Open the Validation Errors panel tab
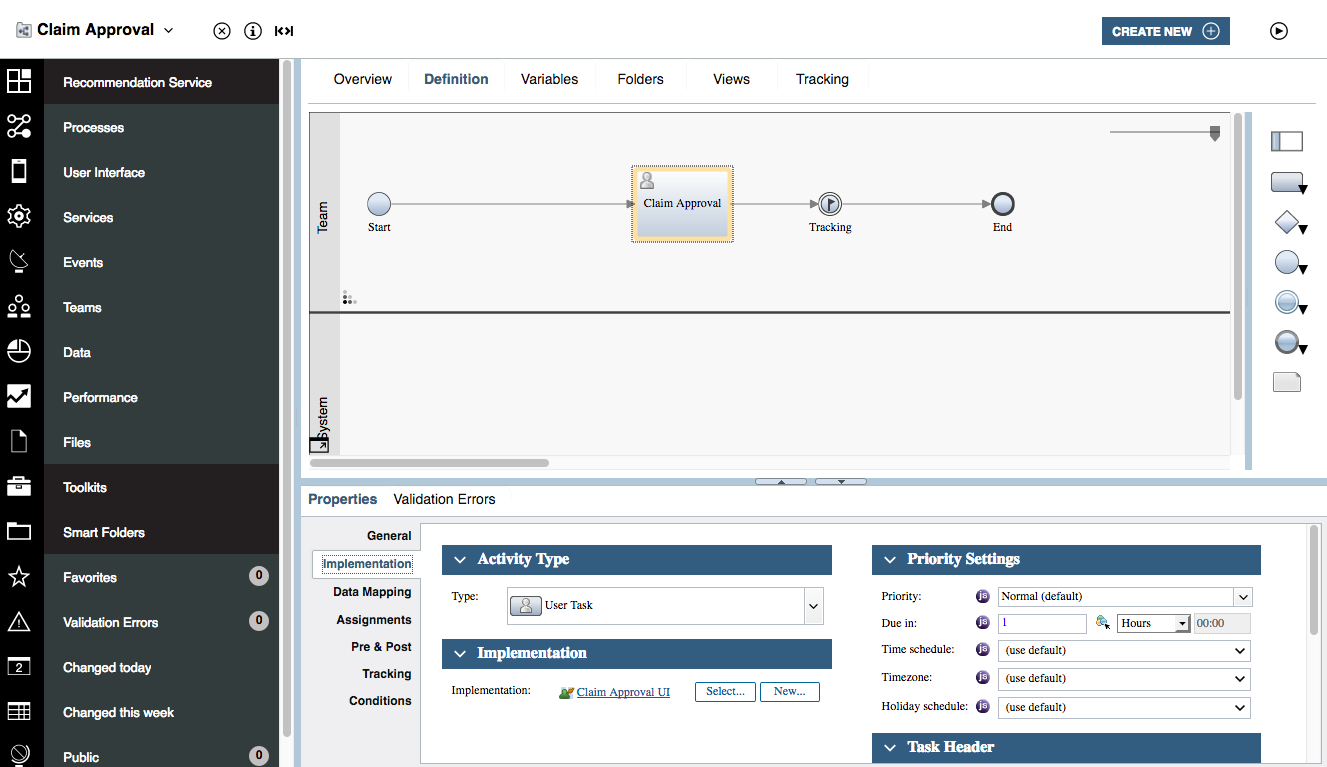Screen dimensions: 1327x767 click(444, 499)
